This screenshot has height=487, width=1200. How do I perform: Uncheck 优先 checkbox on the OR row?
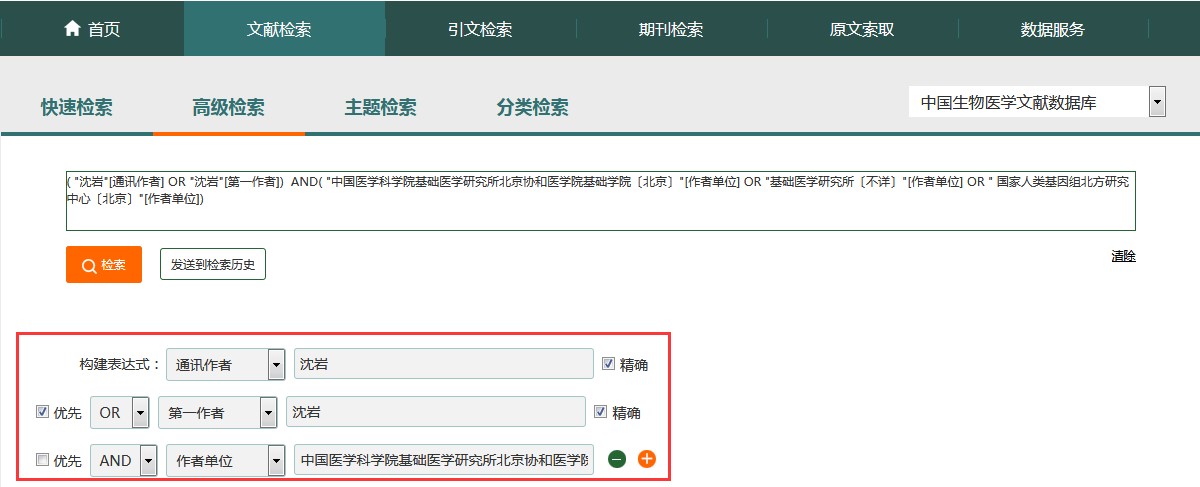click(x=42, y=412)
